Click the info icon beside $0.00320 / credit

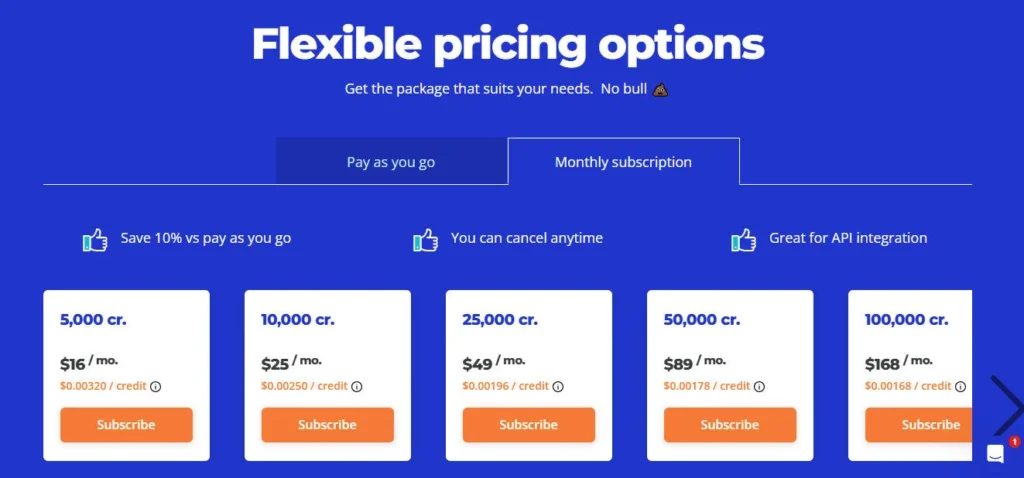[x=156, y=387]
